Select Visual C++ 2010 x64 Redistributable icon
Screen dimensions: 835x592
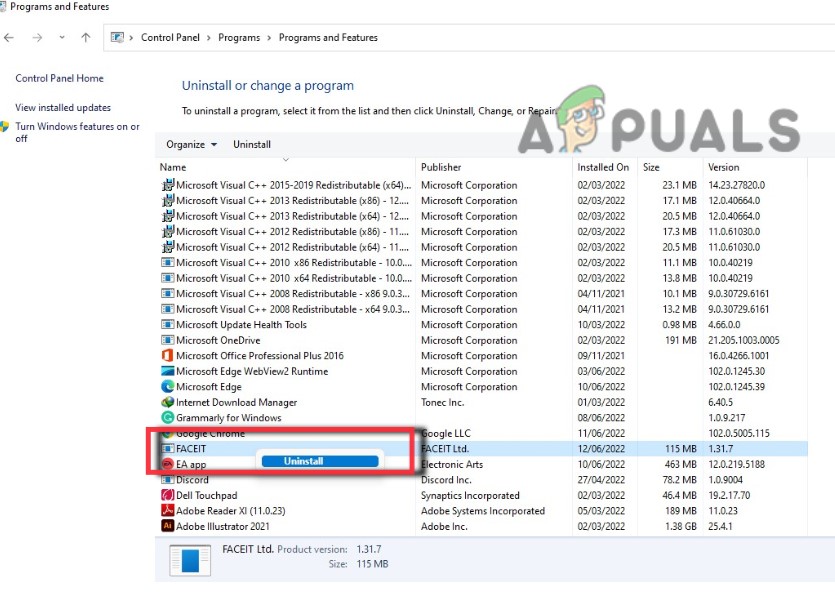(168, 278)
